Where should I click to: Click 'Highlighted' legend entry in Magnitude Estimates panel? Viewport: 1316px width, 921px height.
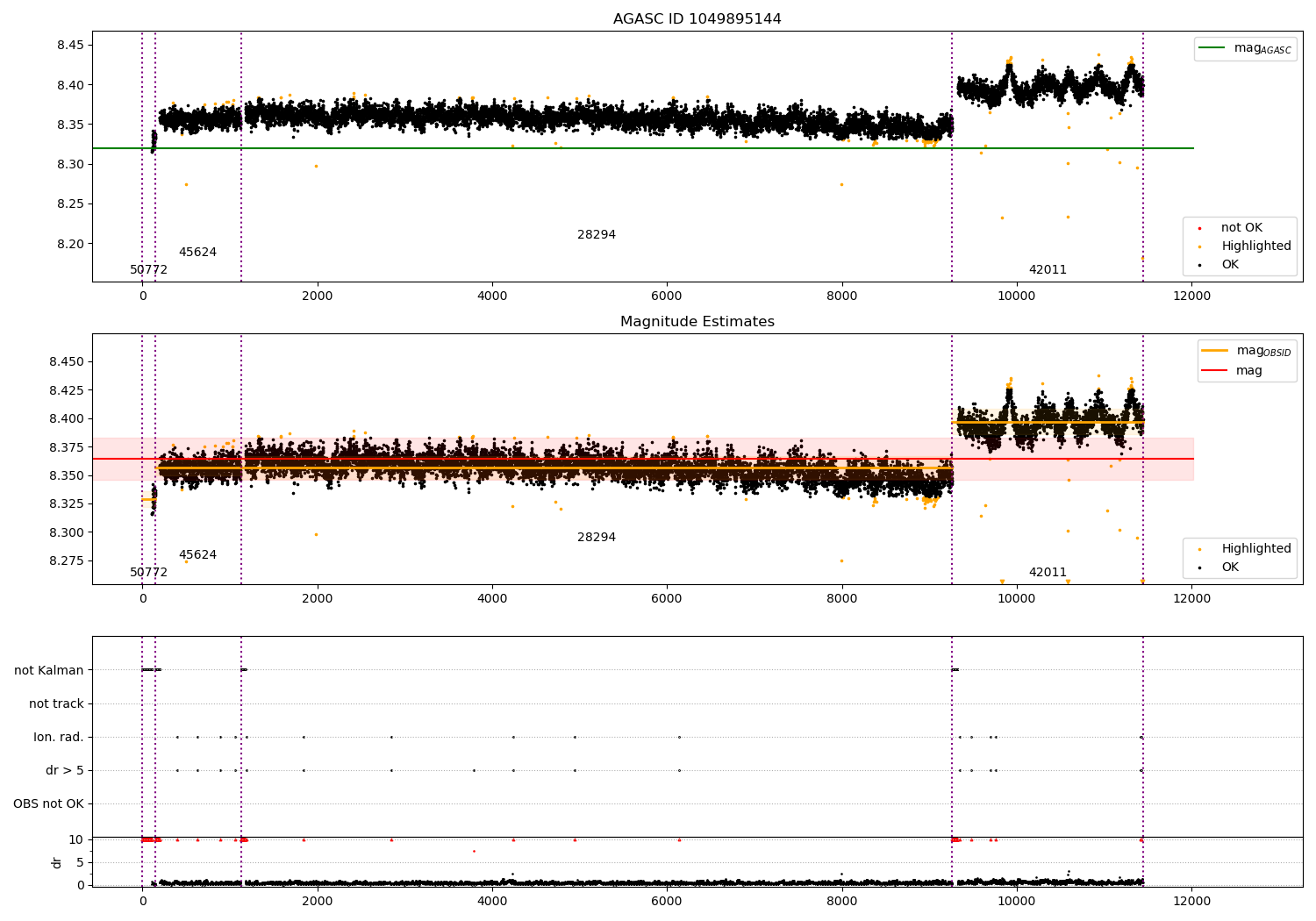1256,549
